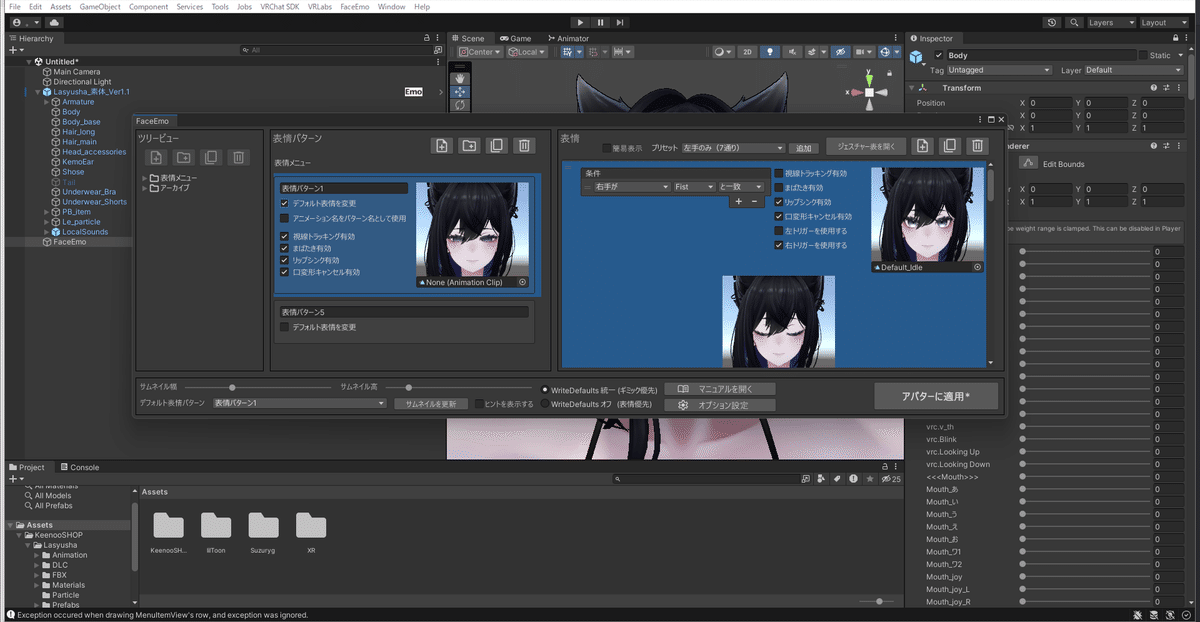
Task: Toggle デフォルト表情を変更 for 表情パターン1
Action: (x=285, y=203)
